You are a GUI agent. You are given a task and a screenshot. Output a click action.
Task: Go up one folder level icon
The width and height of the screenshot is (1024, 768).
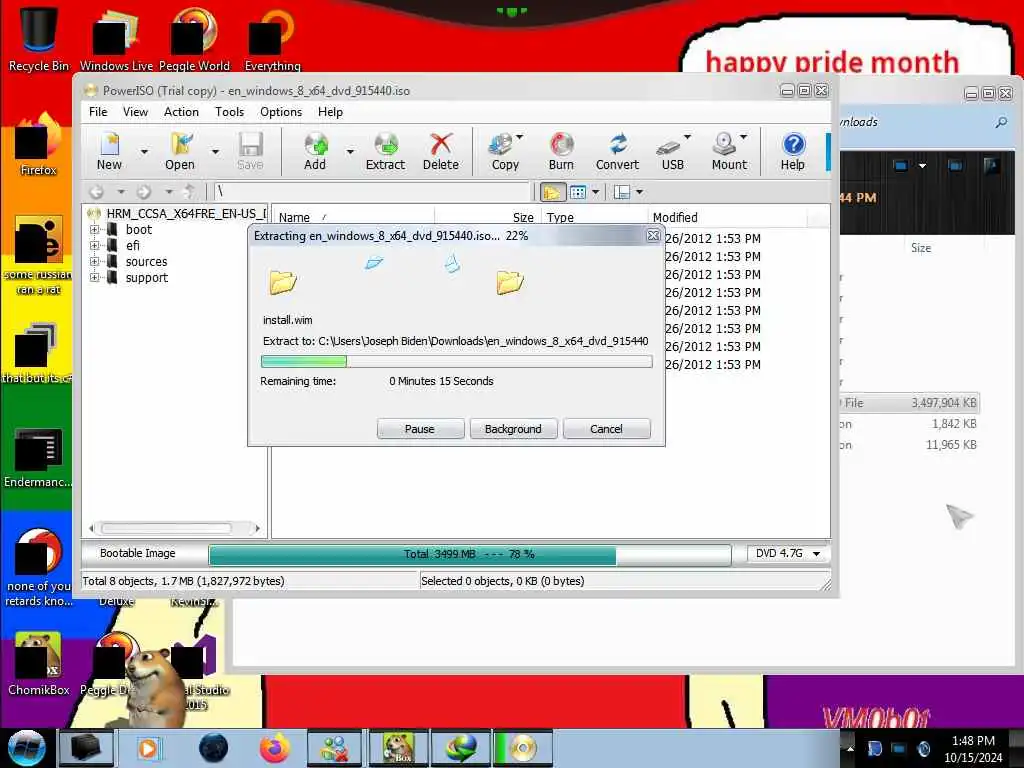click(189, 191)
